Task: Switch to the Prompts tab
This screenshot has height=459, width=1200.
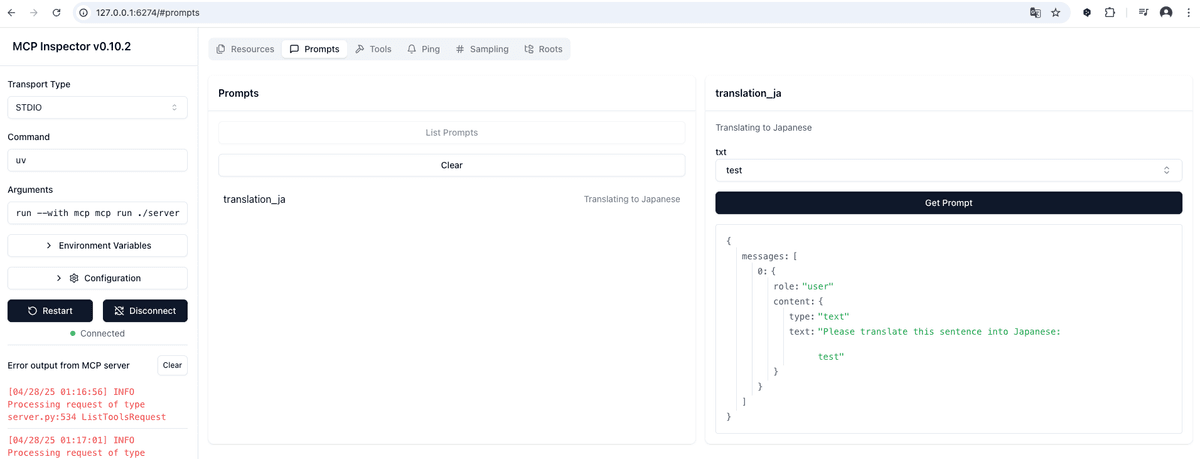Action: point(314,49)
